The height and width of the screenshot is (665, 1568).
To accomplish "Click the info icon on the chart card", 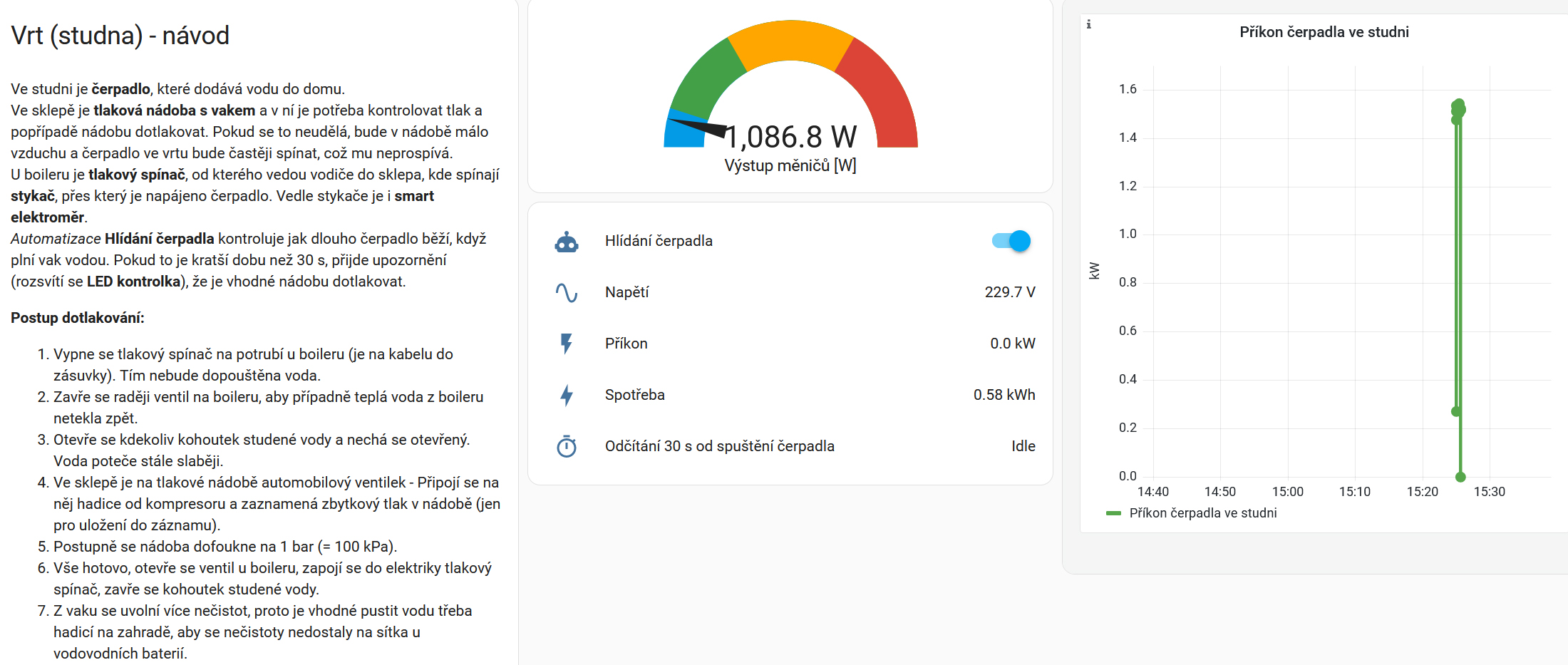I will click(x=1088, y=24).
